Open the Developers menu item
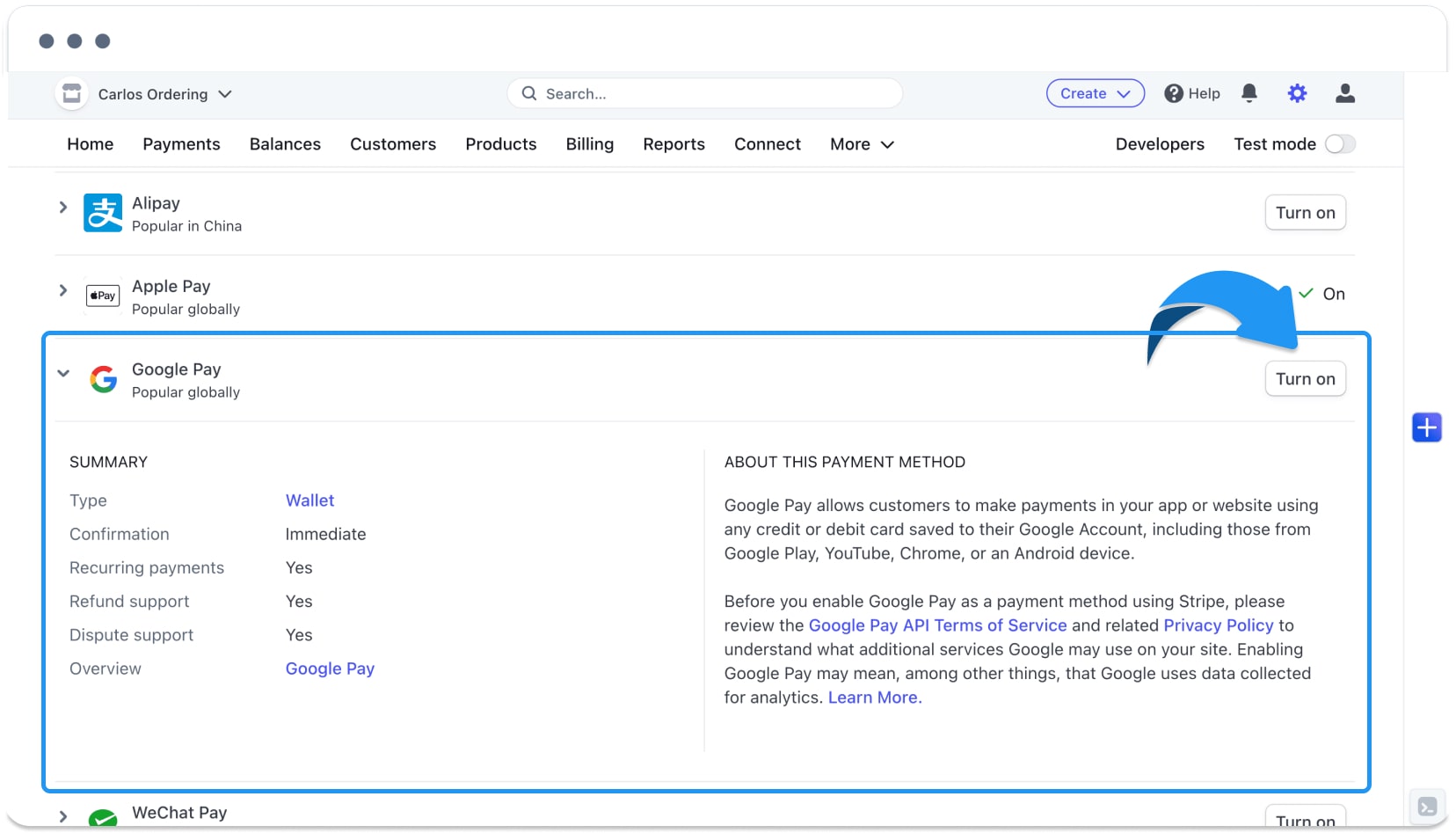1456x833 pixels. point(1160,144)
